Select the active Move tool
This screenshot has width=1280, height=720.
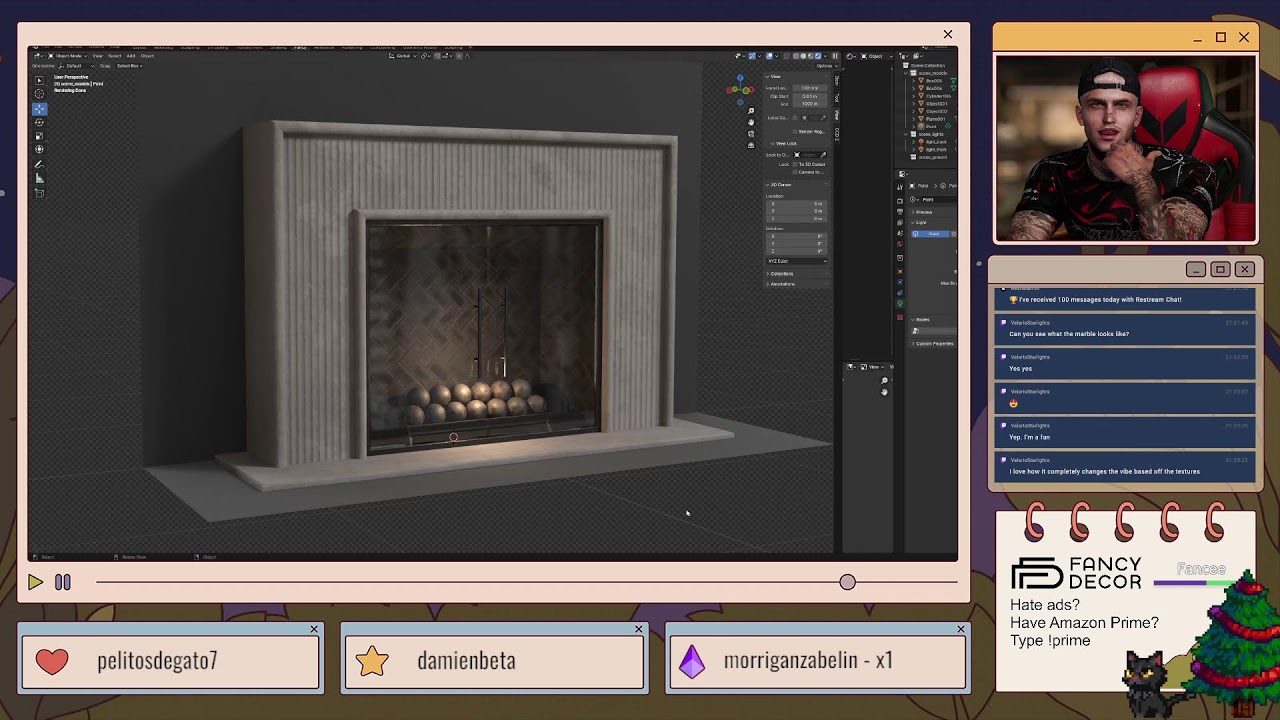pyautogui.click(x=40, y=109)
